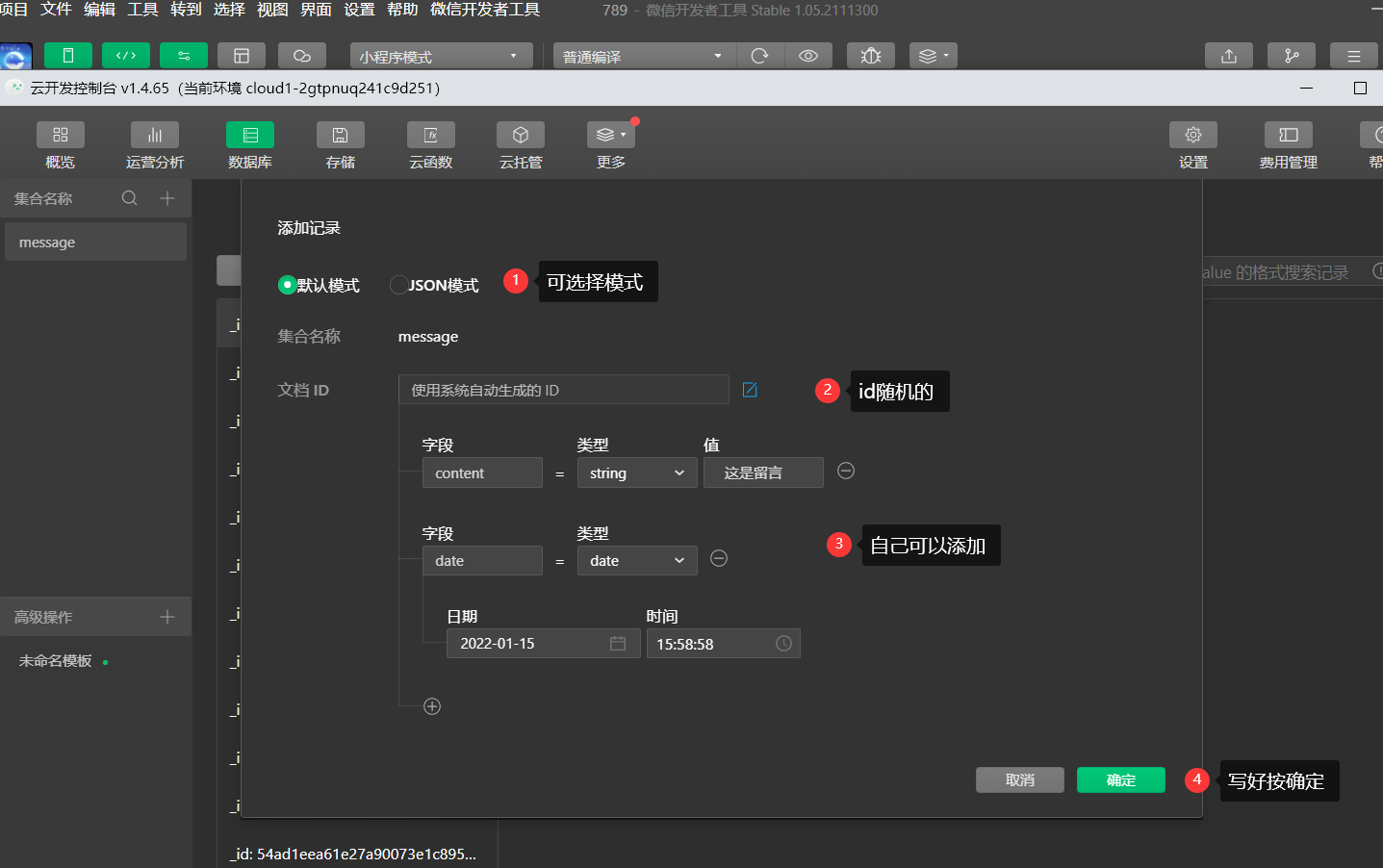
Task: Switch to the 存储 storage section
Action: coord(340,144)
